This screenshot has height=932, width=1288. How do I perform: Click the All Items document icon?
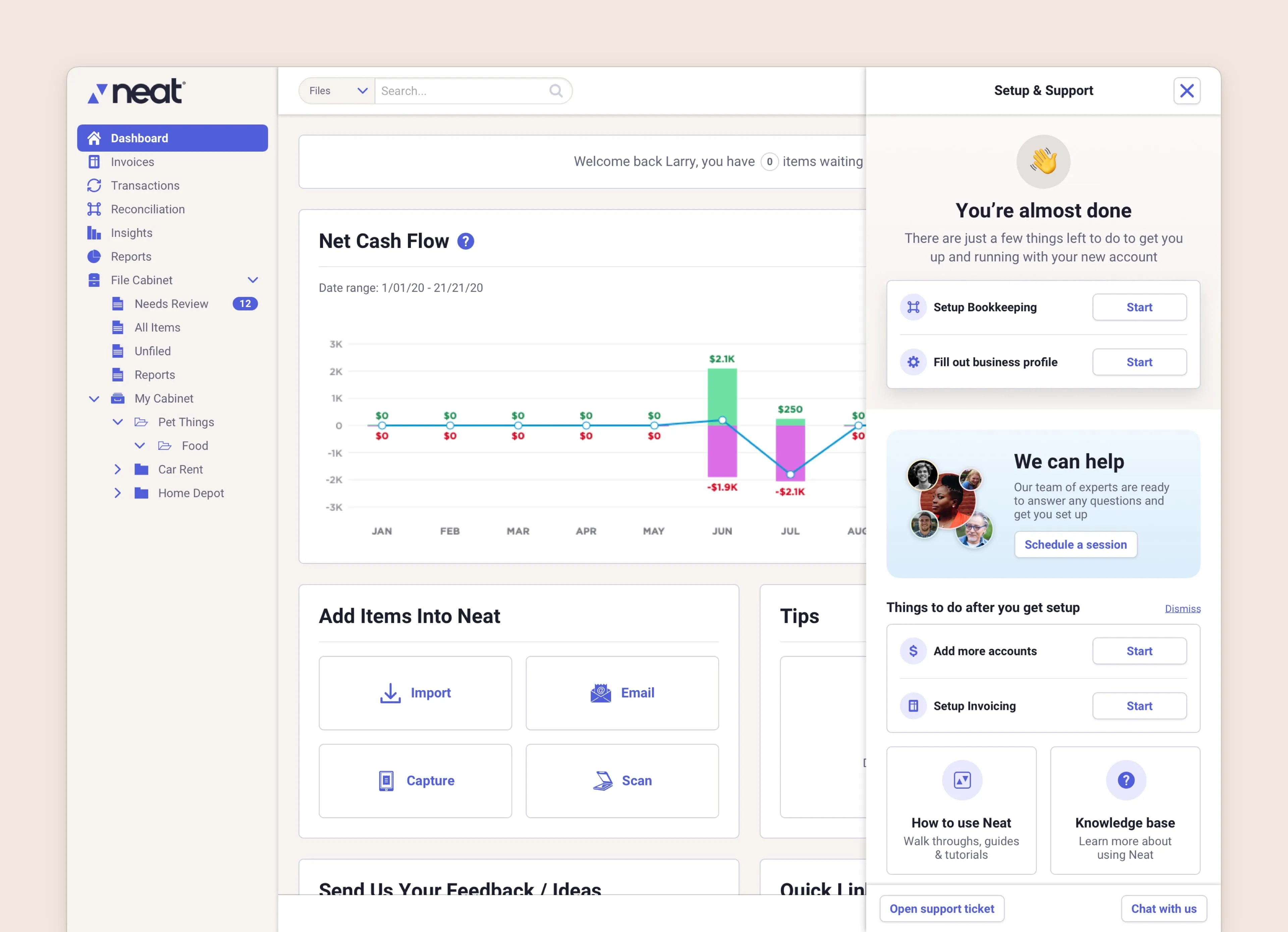pyautogui.click(x=117, y=328)
